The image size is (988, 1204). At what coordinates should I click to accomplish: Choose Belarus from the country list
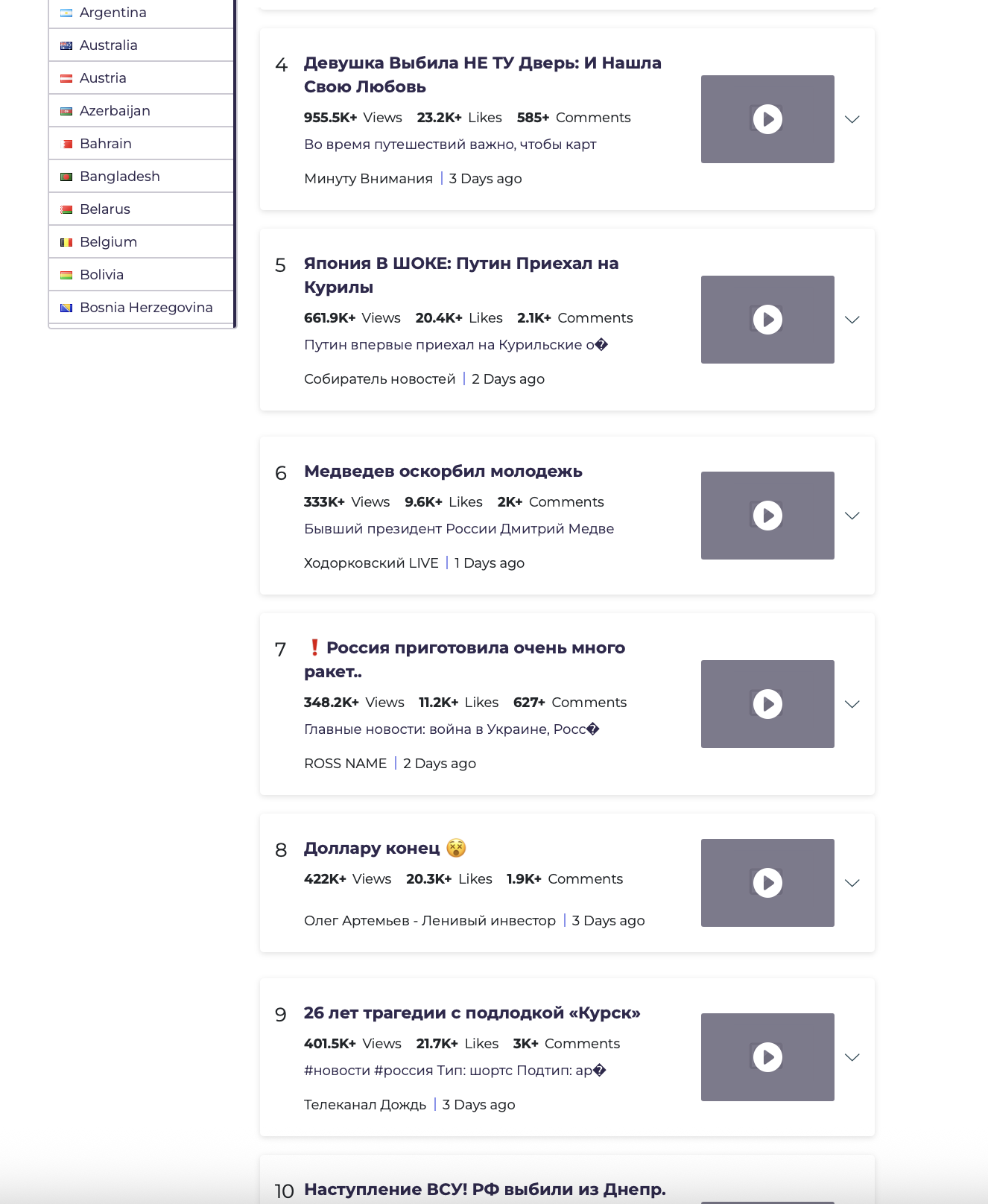point(141,209)
